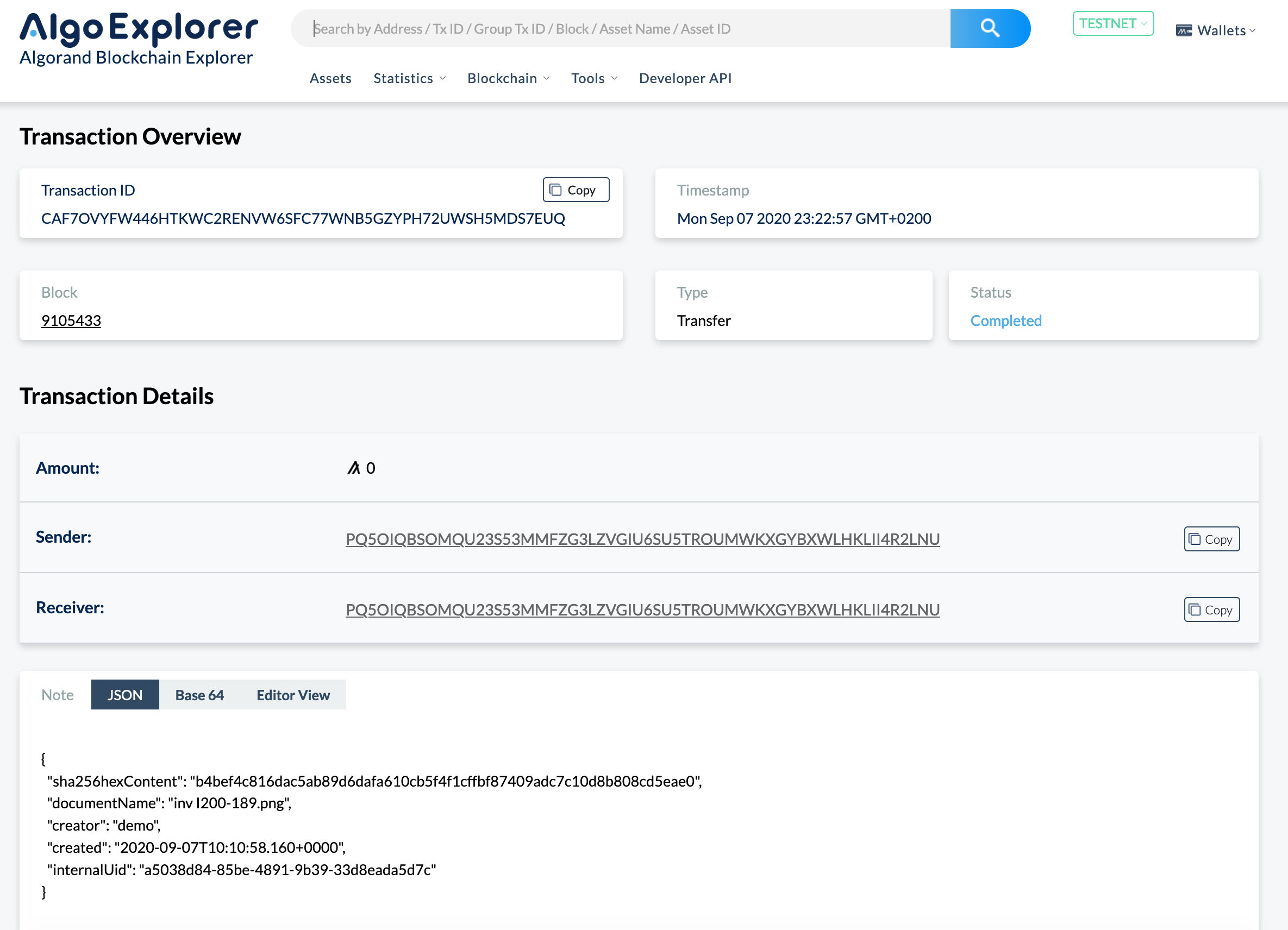
Task: Click the Algo symbol next to amount
Action: click(354, 468)
